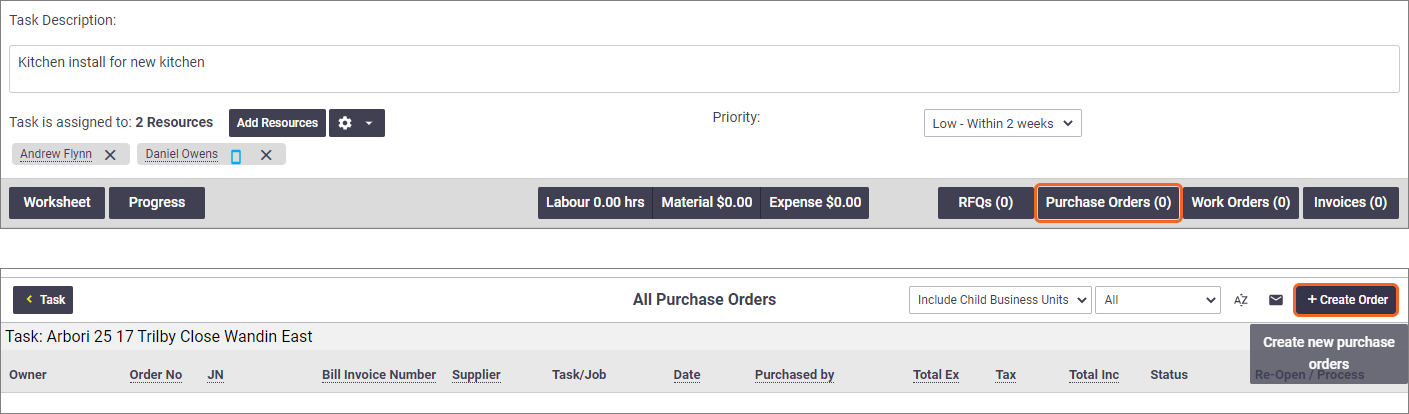Open the RFQs (0) button
This screenshot has height=414, width=1409.
[x=986, y=202]
